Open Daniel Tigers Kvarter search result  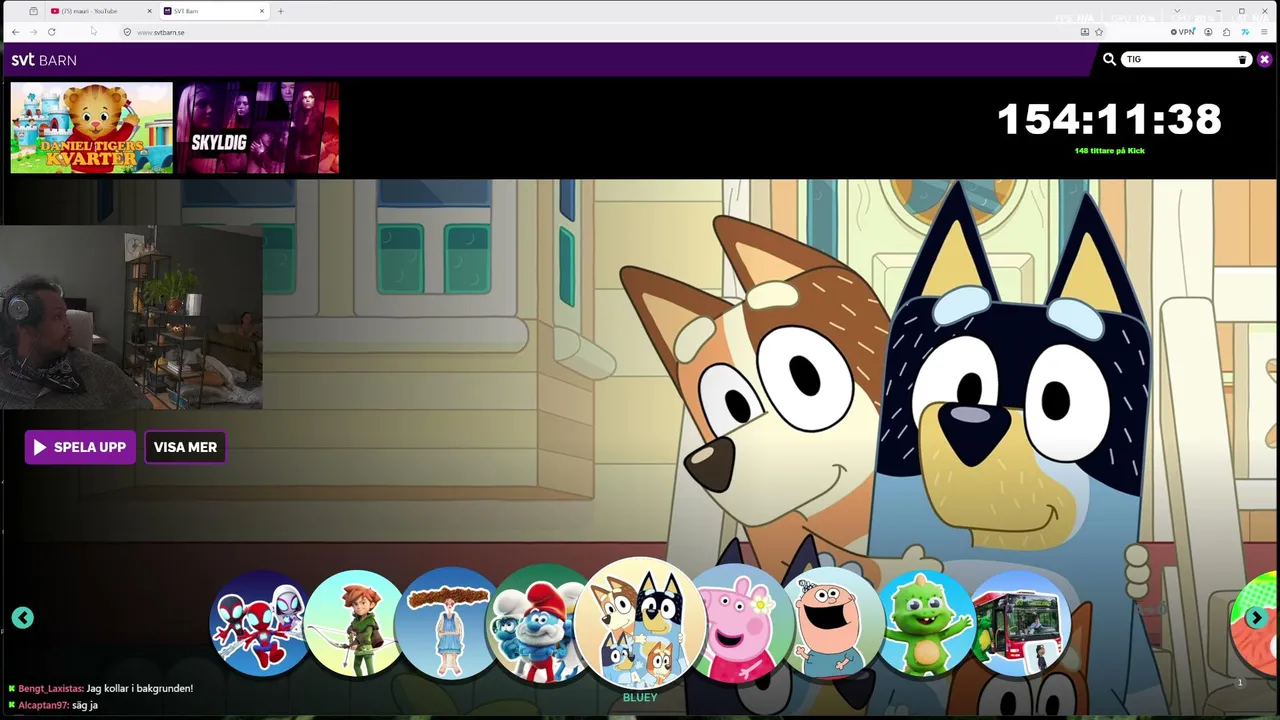point(91,128)
